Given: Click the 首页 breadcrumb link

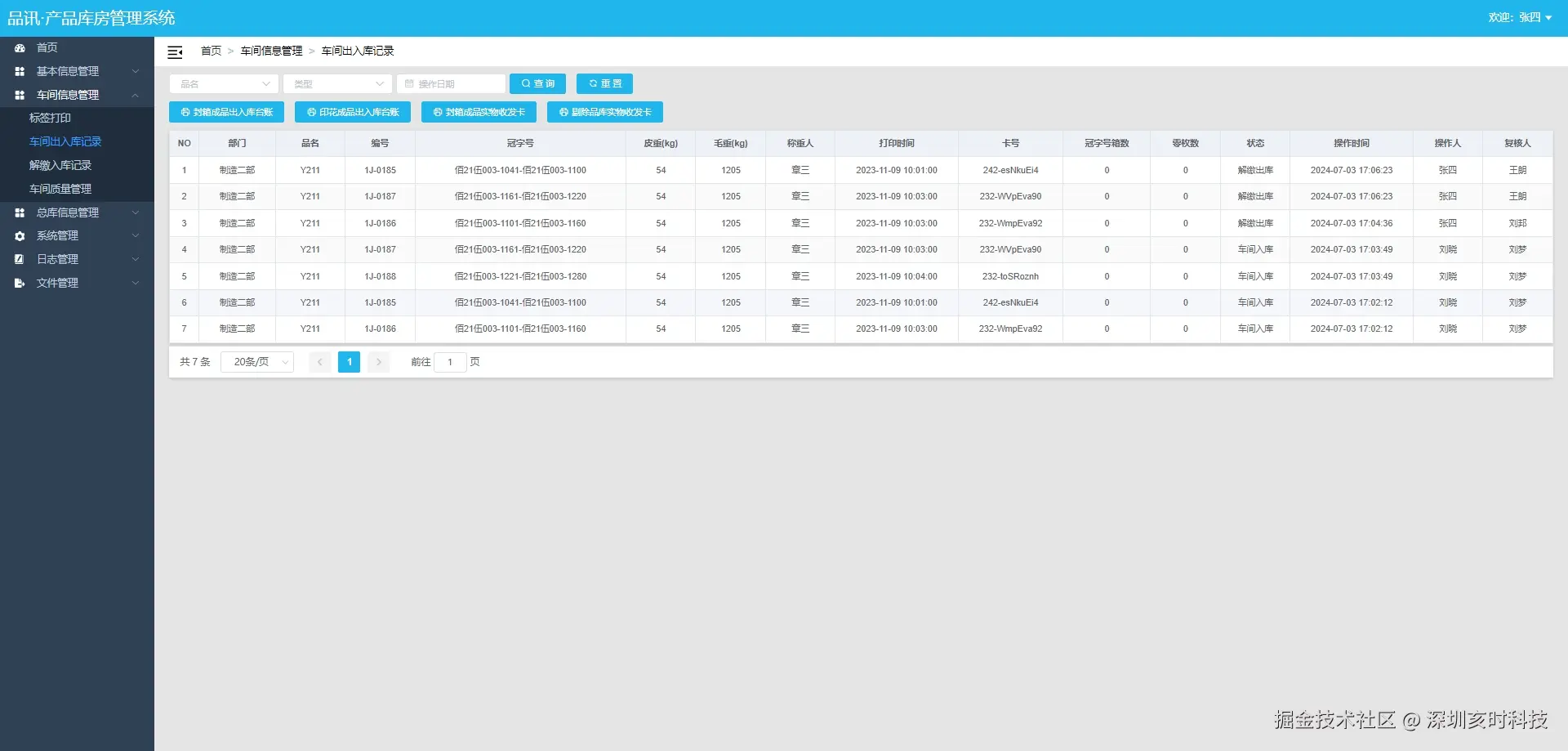Looking at the screenshot, I should click(x=212, y=51).
